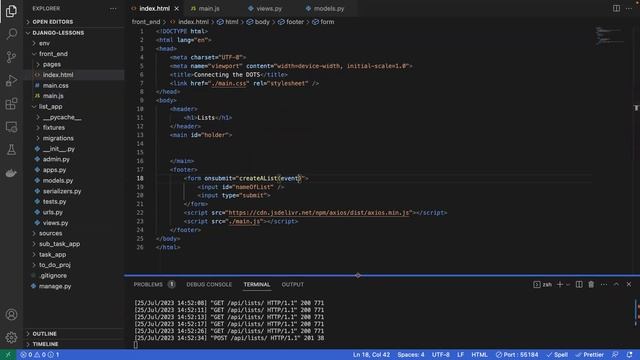
Task: Open the Source Control view
Action: [11, 57]
